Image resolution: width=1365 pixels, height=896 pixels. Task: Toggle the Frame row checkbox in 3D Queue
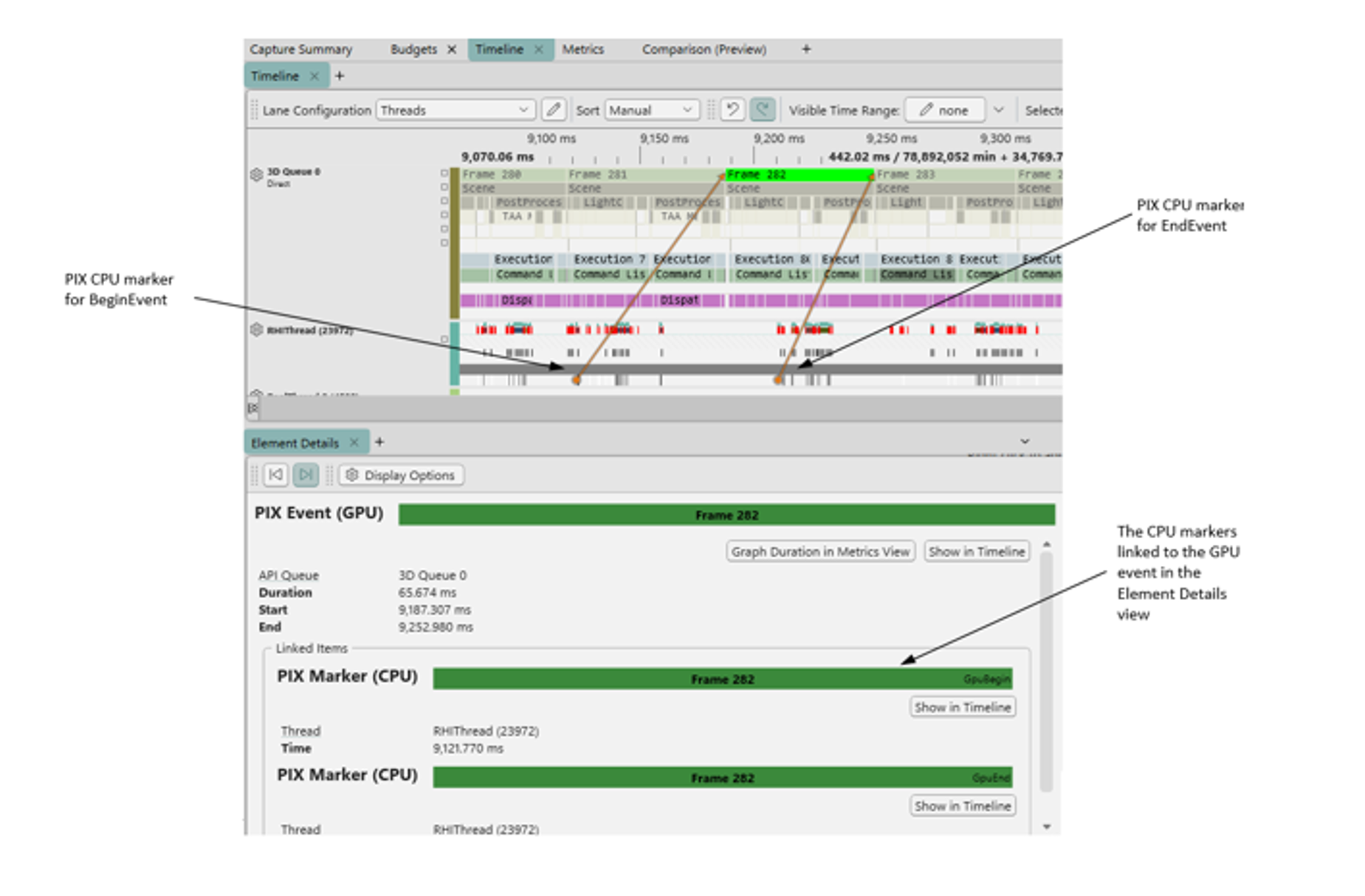pos(444,173)
